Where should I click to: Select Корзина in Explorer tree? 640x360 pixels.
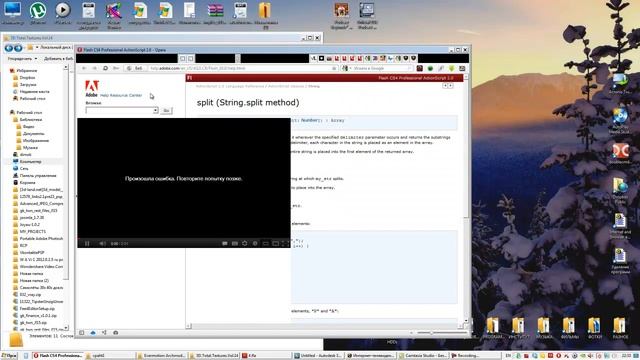coord(27,182)
